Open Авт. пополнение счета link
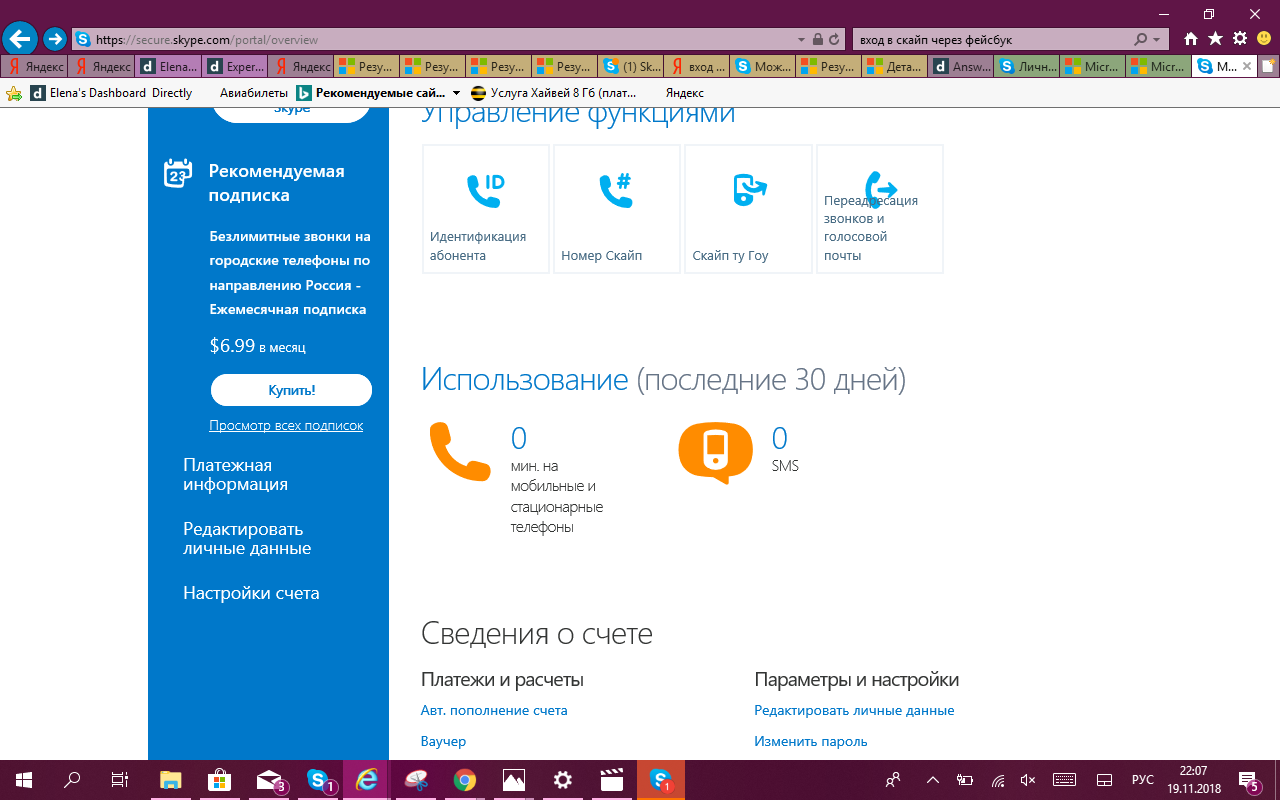 [x=494, y=711]
